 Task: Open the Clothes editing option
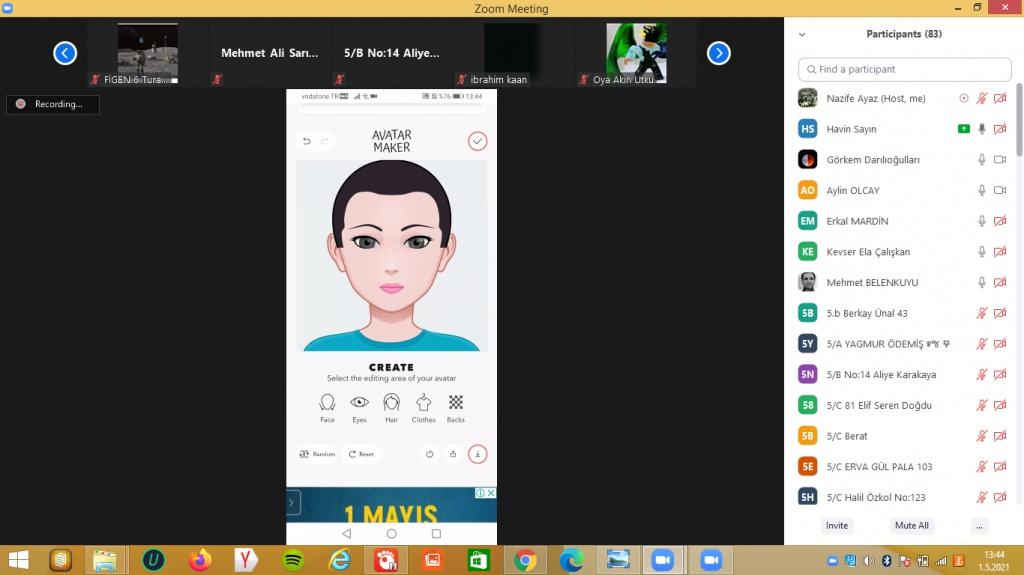pyautogui.click(x=424, y=406)
